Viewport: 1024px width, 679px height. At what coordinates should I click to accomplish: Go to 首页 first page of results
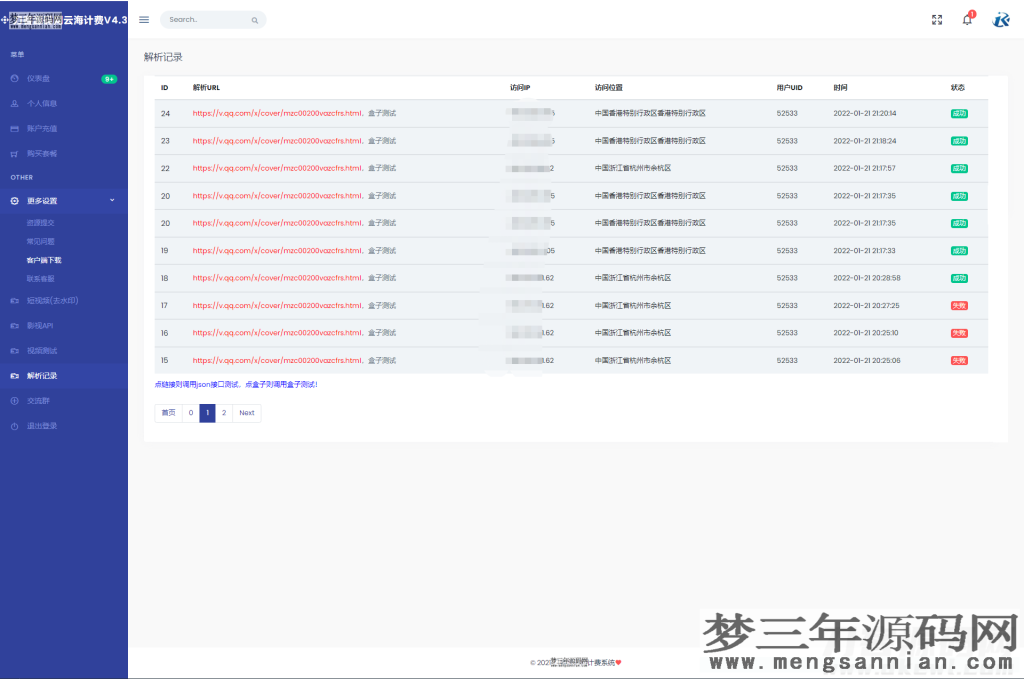pos(168,412)
